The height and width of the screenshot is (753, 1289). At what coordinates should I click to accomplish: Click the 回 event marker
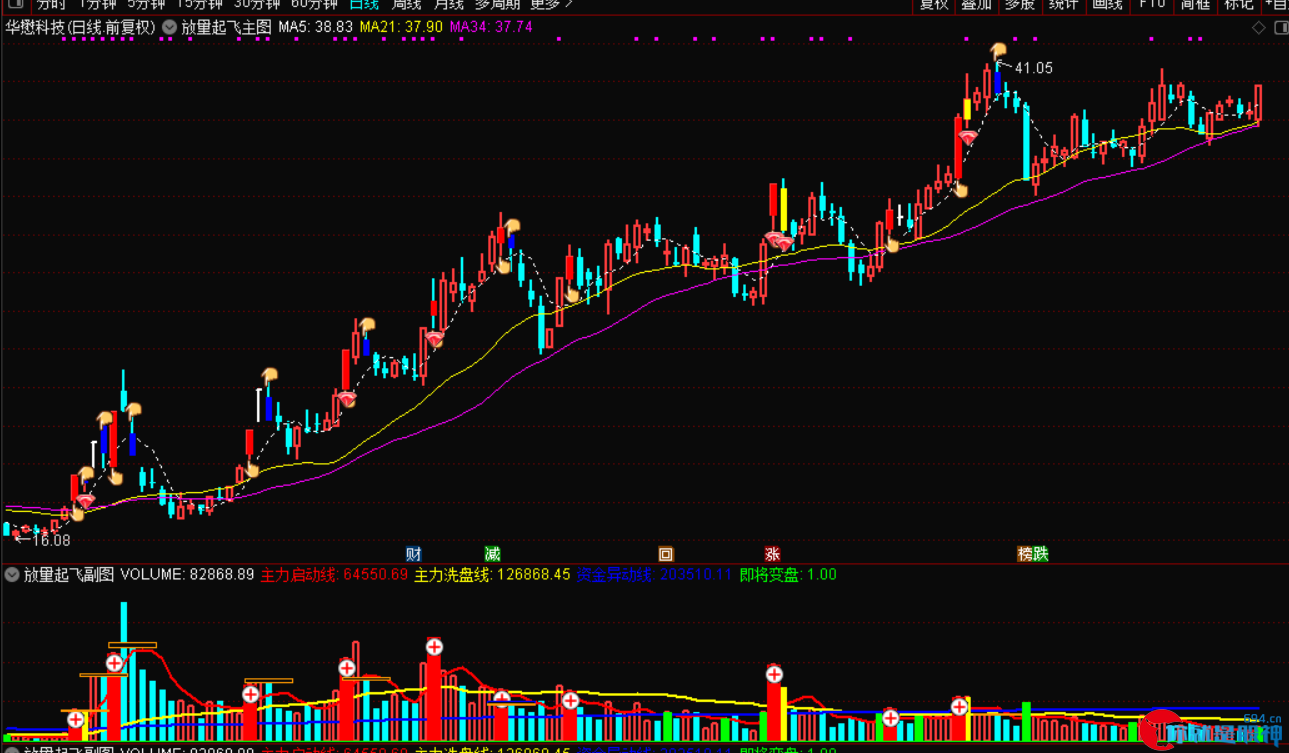click(x=666, y=554)
